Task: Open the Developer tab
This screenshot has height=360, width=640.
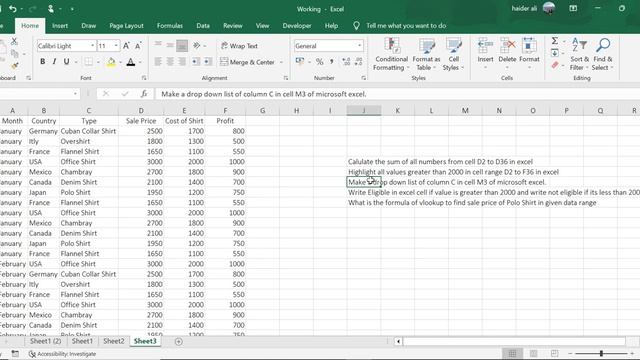Action: [x=297, y=25]
